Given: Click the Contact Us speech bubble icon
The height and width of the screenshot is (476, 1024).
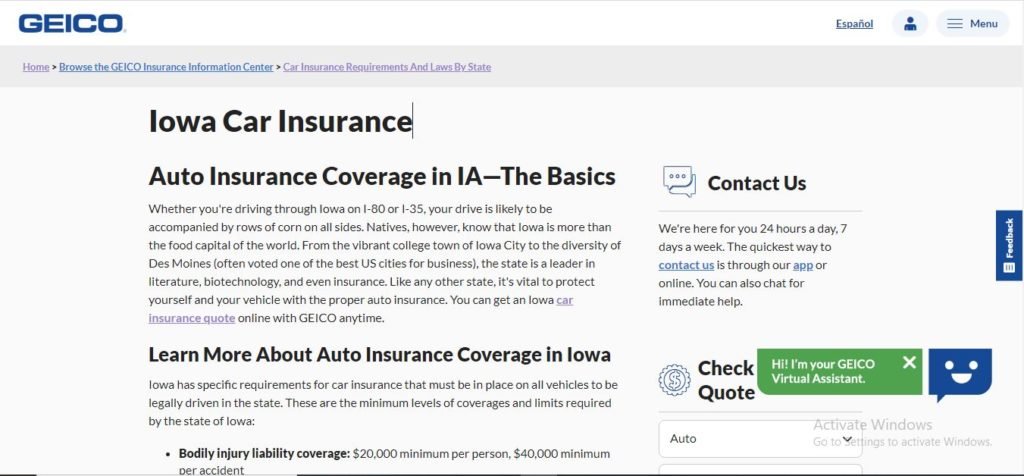Looking at the screenshot, I should [x=679, y=182].
